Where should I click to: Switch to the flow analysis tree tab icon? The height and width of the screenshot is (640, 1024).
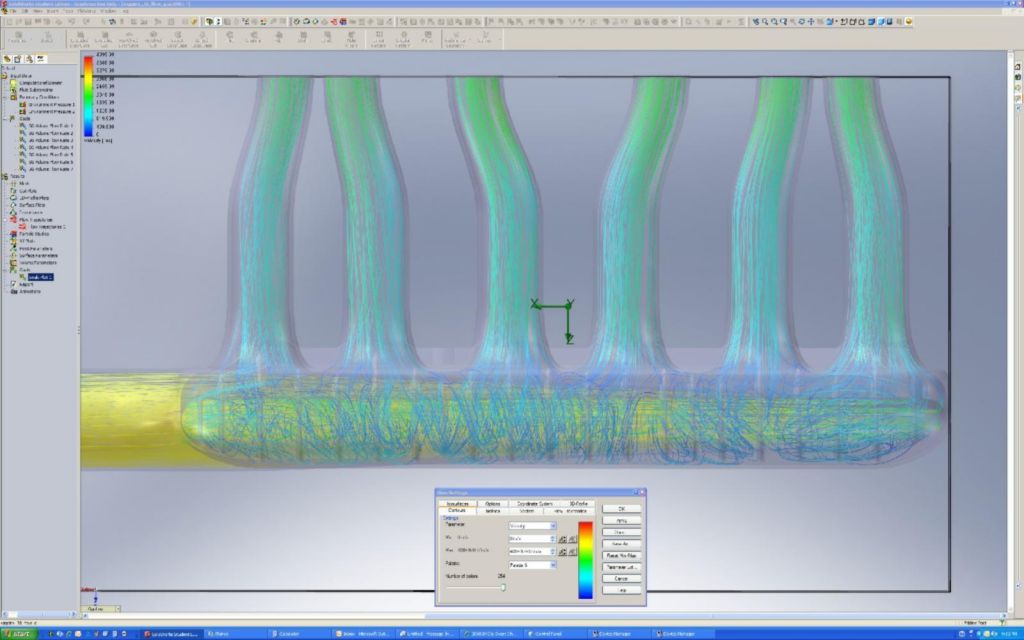pos(40,60)
